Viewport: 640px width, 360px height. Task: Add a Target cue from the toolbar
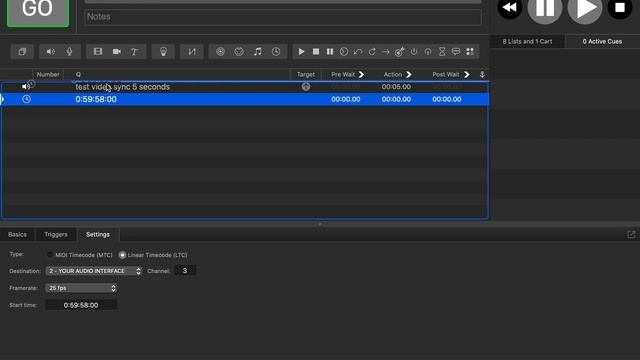click(400, 52)
